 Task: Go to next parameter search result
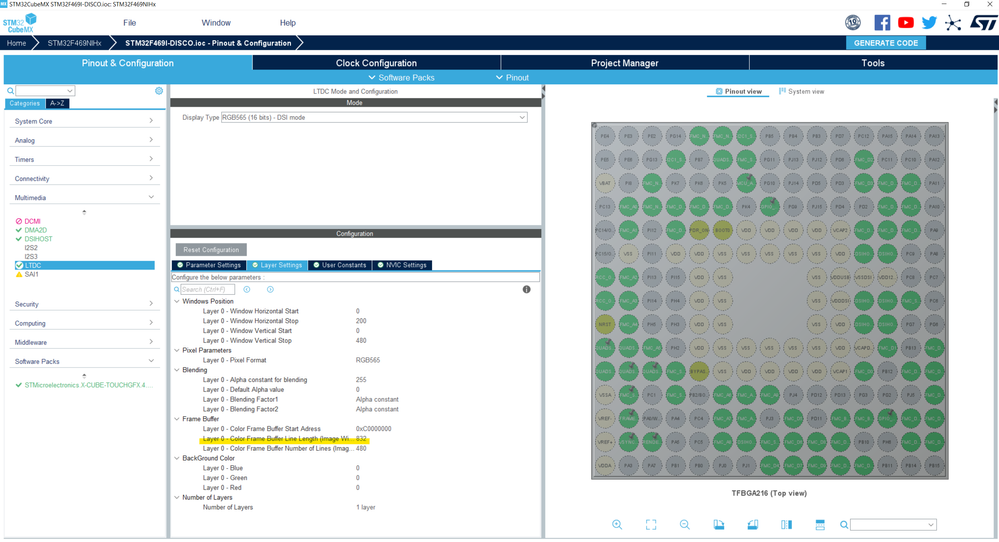point(270,289)
